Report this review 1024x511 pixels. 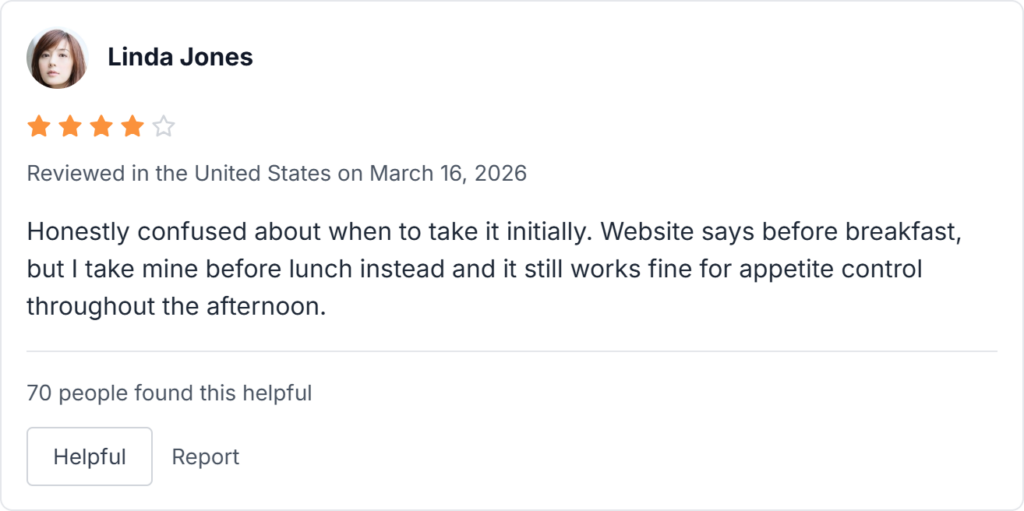click(x=205, y=457)
